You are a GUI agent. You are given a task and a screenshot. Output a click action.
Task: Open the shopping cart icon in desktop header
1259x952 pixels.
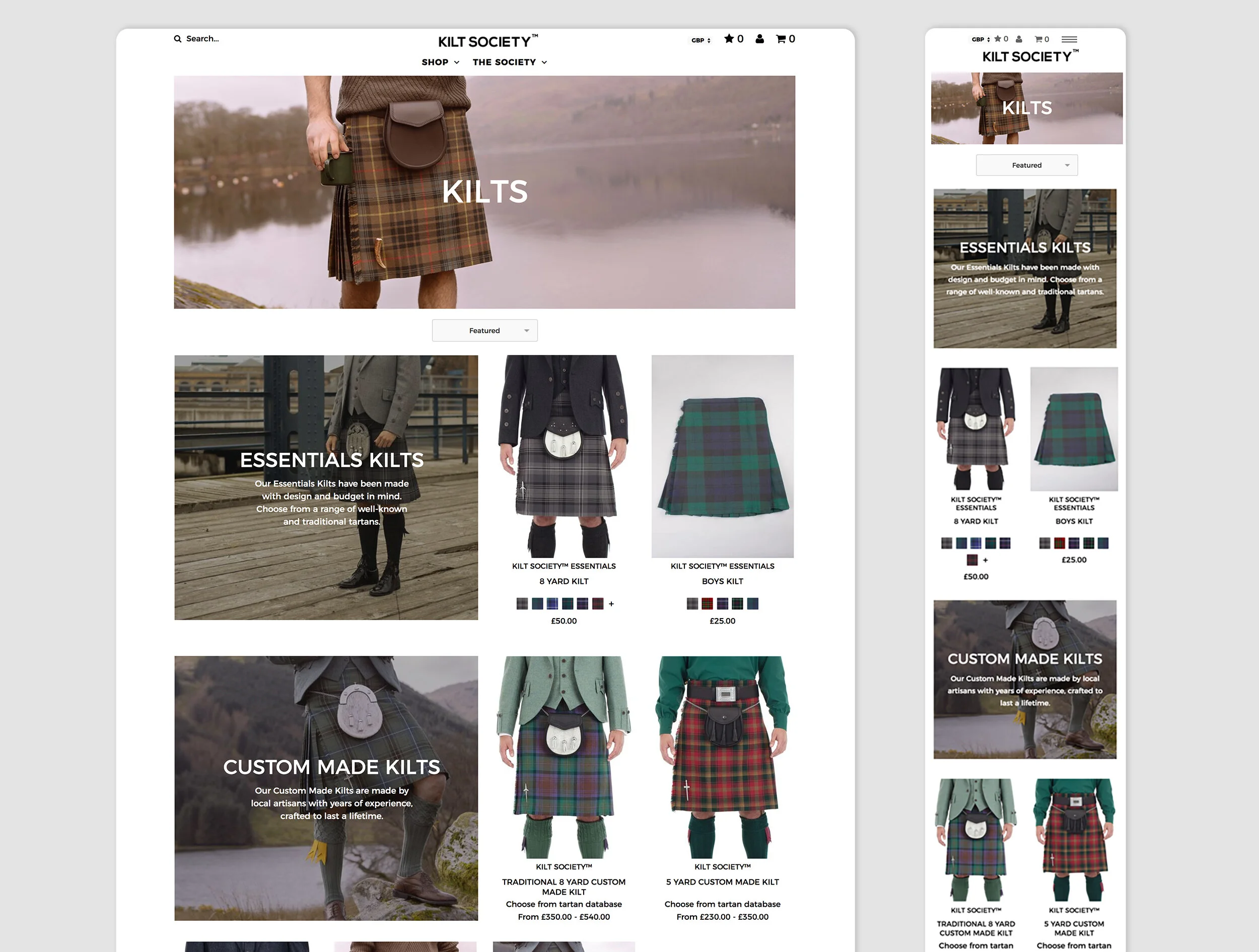(x=781, y=39)
